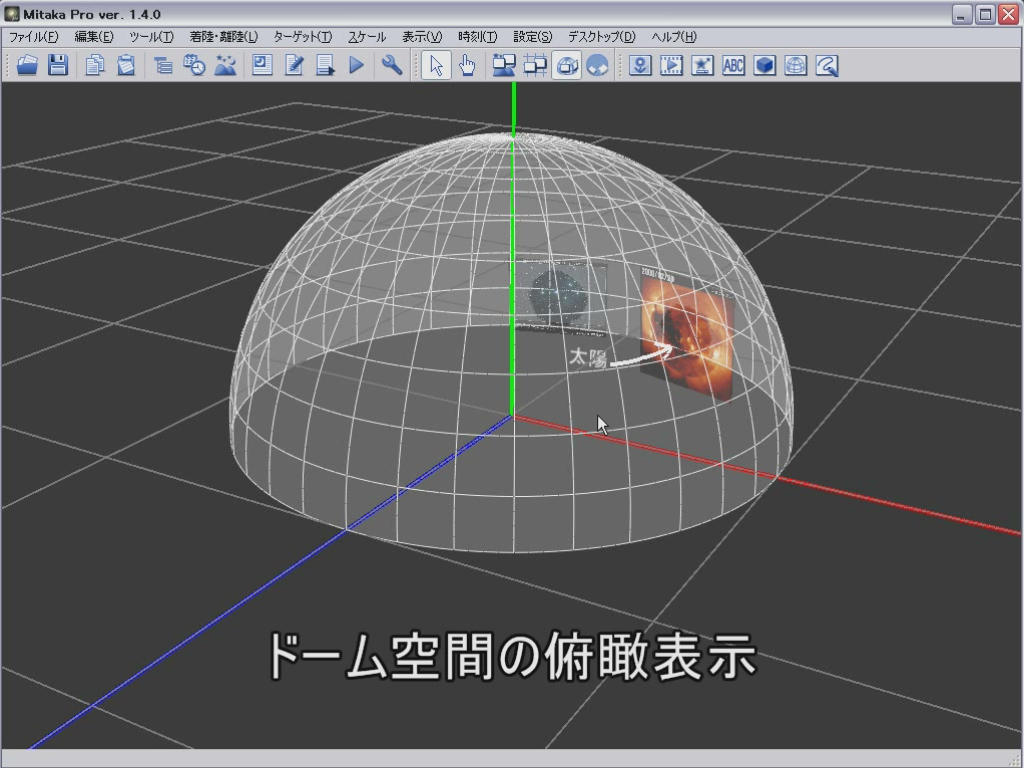Click the blue 3D cube icon
The image size is (1024, 768).
(x=765, y=65)
